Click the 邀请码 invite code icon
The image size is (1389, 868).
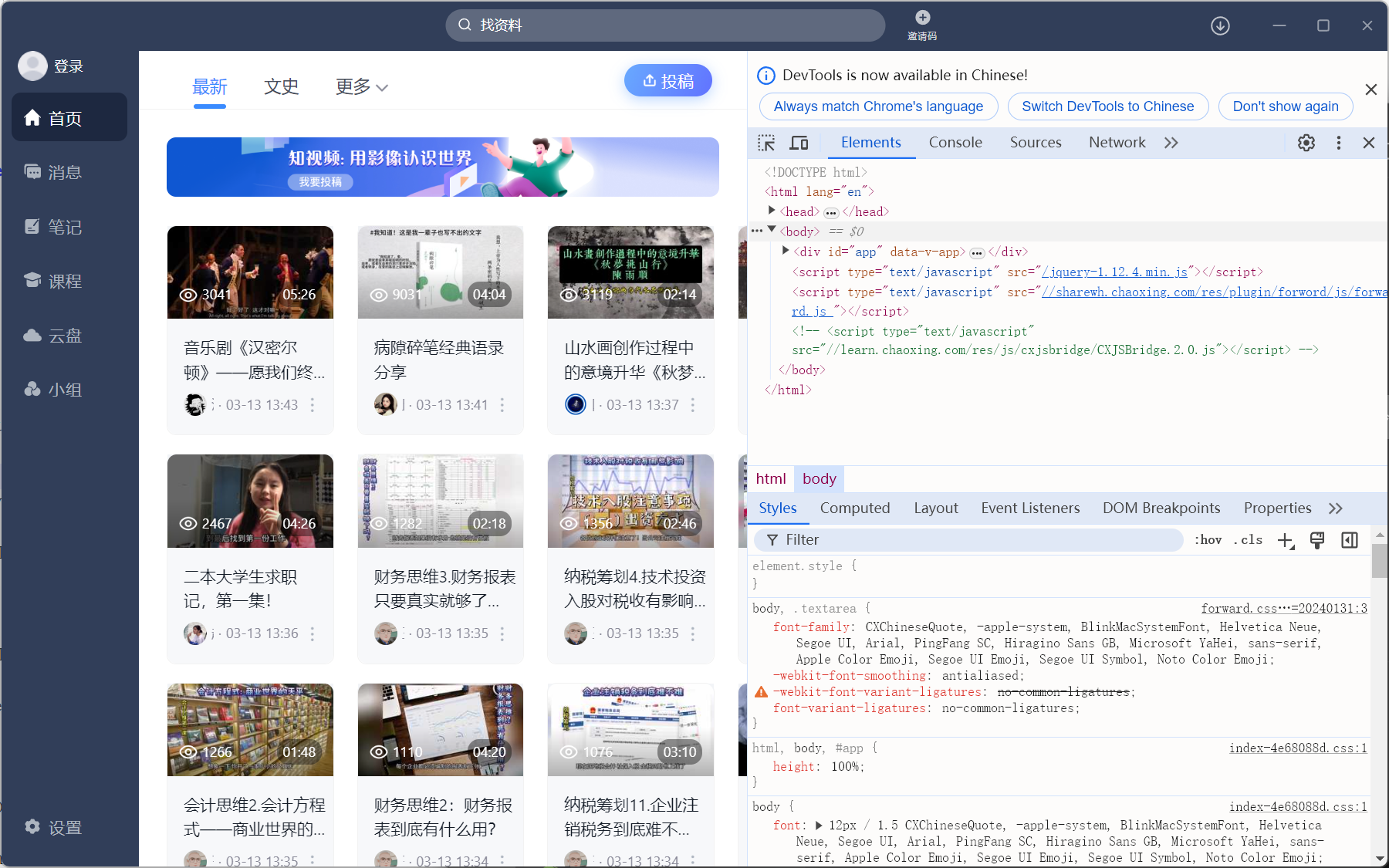922,25
